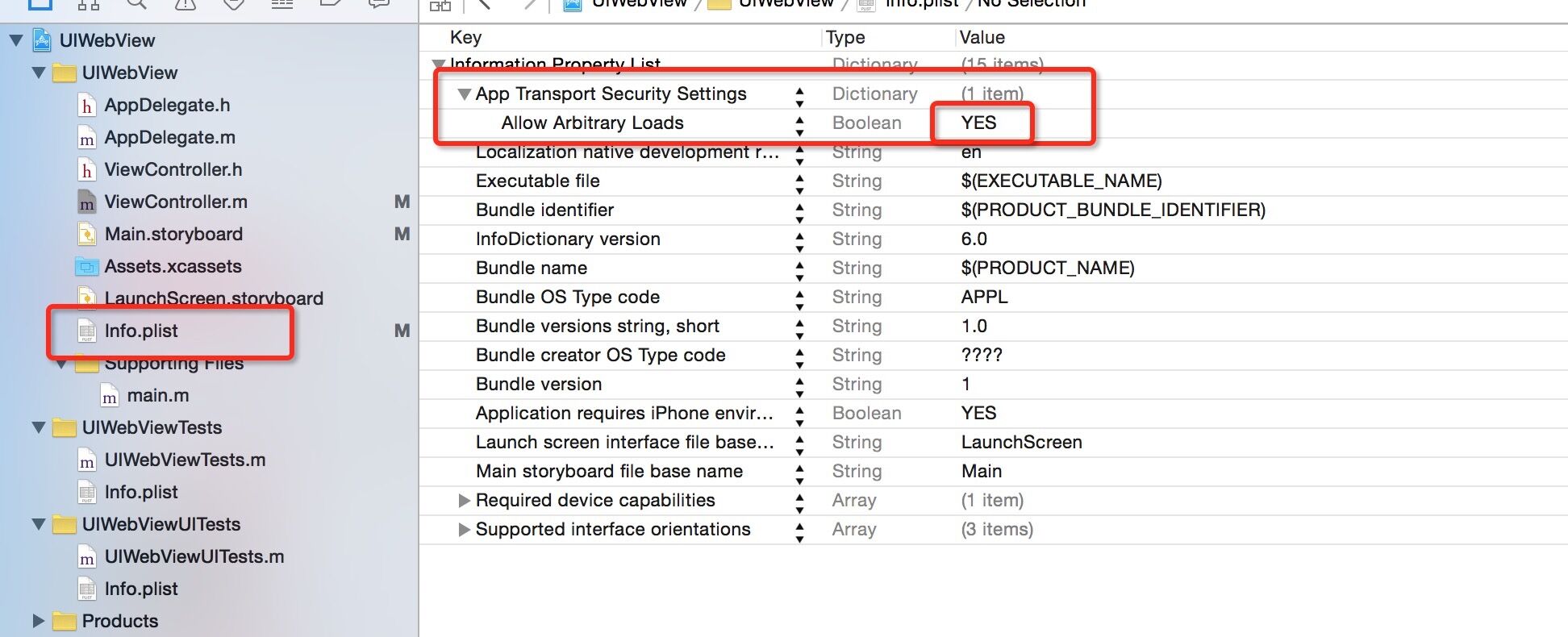Click Dictionary type of App Transport Security Settings

coord(874,94)
